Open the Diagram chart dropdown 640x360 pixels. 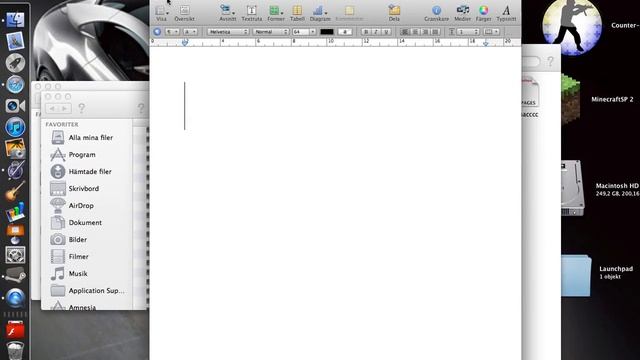(320, 13)
